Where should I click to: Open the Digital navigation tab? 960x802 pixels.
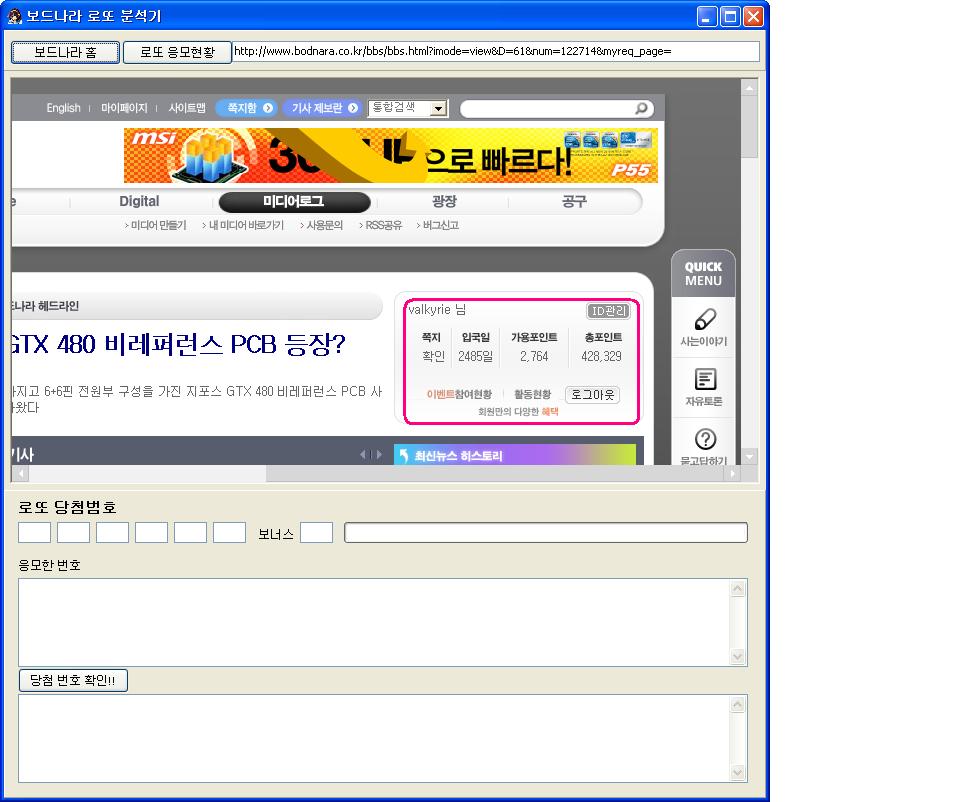pyautogui.click(x=139, y=202)
